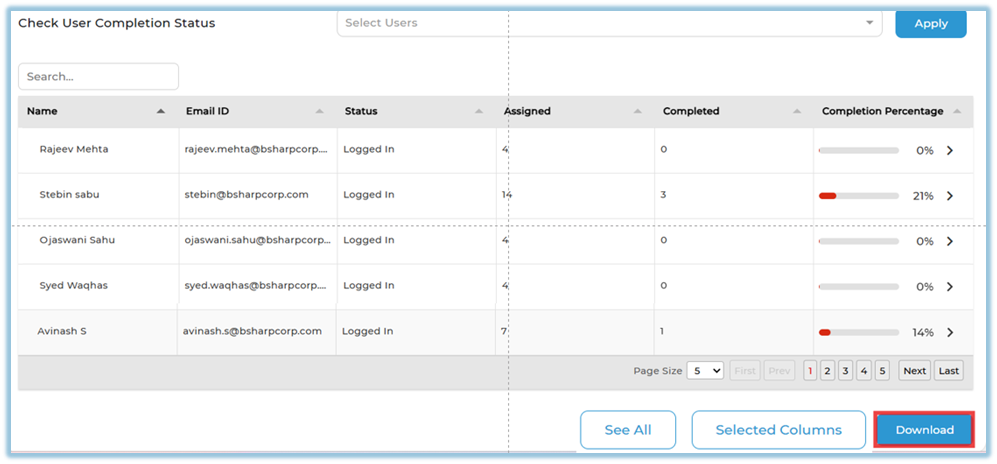Sort by Assigned column arrow
Screen dimensions: 997x464
click(638, 112)
